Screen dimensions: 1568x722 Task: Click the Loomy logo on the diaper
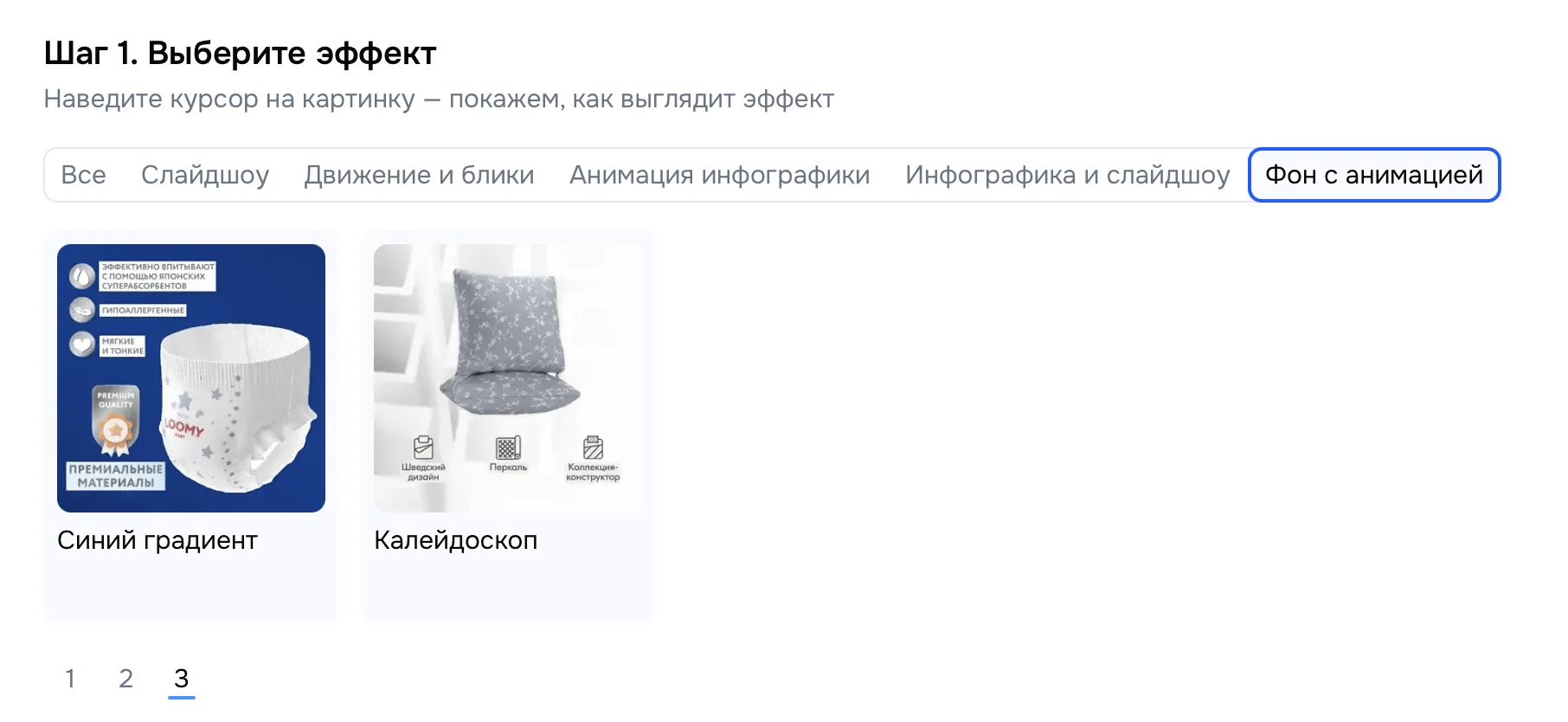(x=183, y=427)
